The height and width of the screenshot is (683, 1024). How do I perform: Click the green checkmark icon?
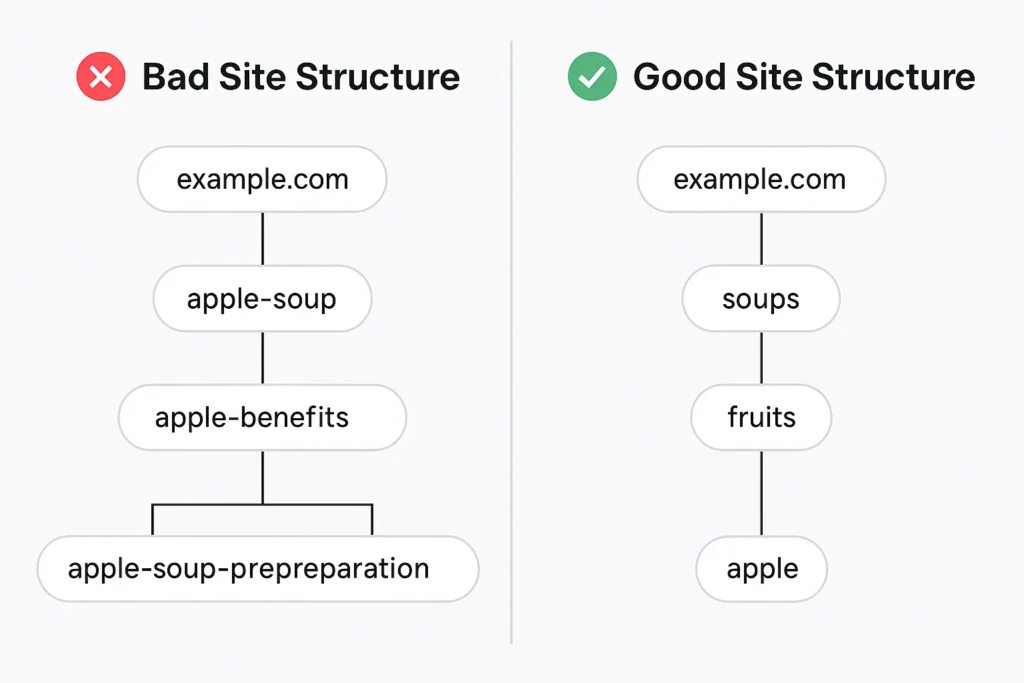click(x=592, y=76)
